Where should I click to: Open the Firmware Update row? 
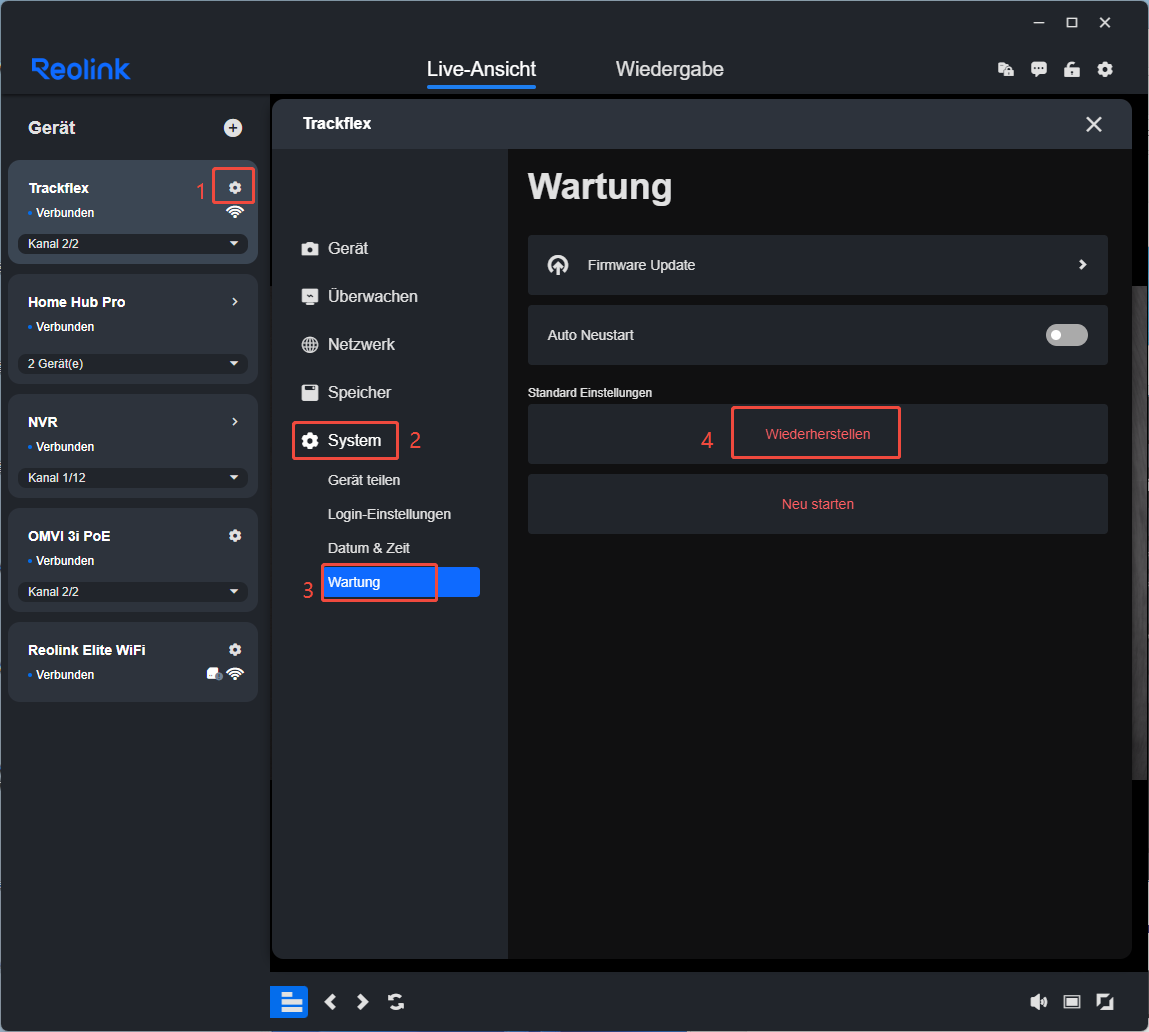point(817,265)
